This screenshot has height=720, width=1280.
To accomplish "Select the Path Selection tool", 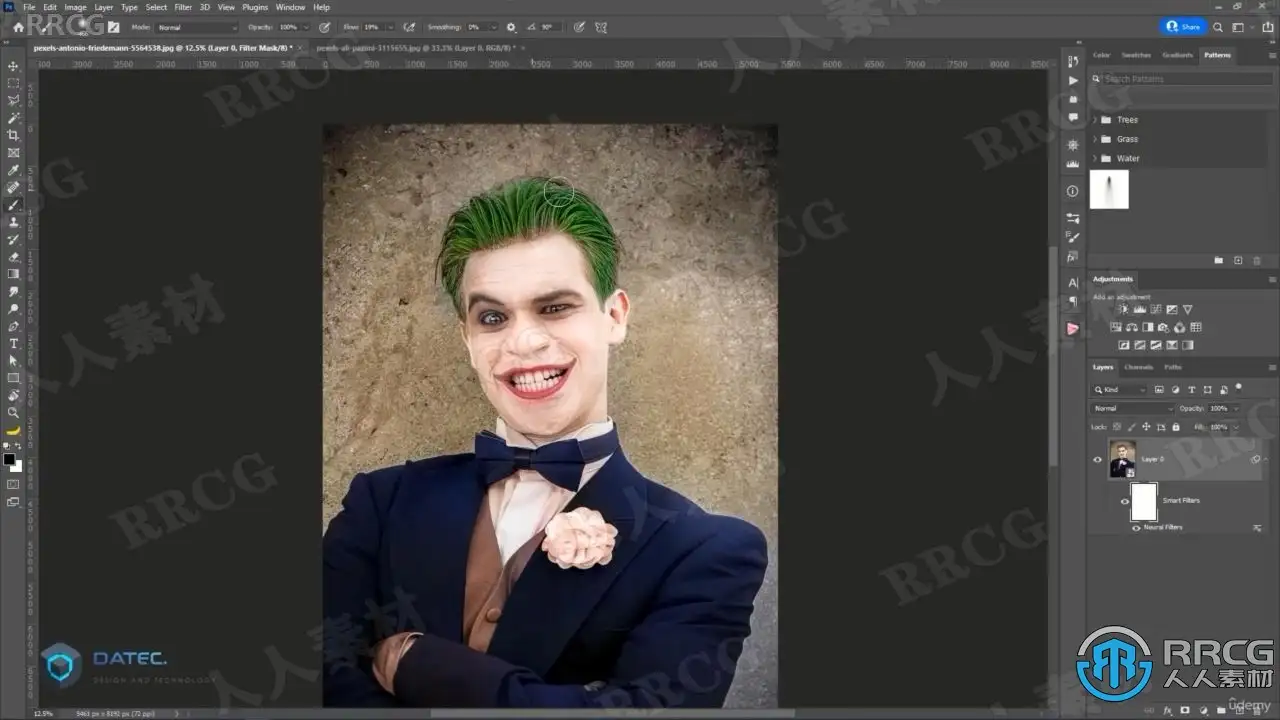I will pos(13,360).
